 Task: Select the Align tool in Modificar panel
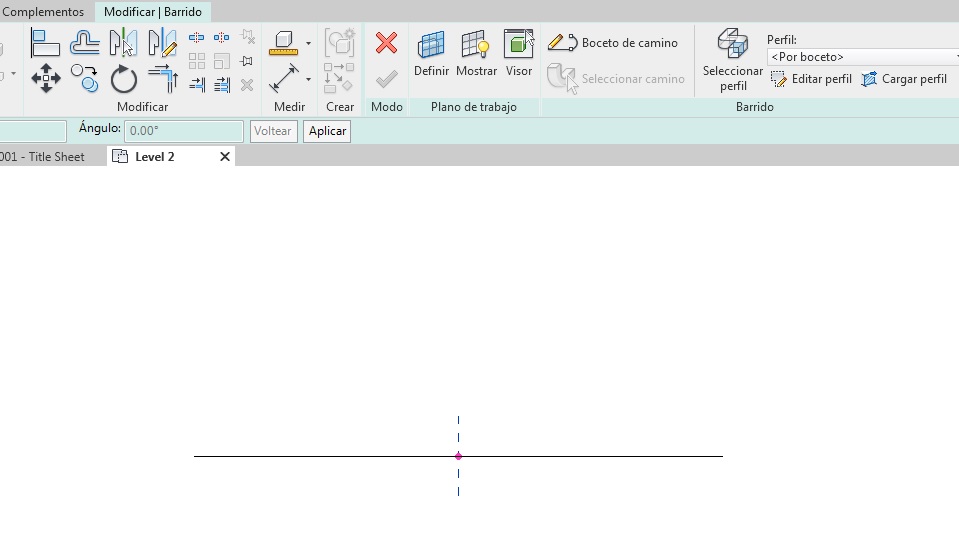pyautogui.click(x=46, y=43)
